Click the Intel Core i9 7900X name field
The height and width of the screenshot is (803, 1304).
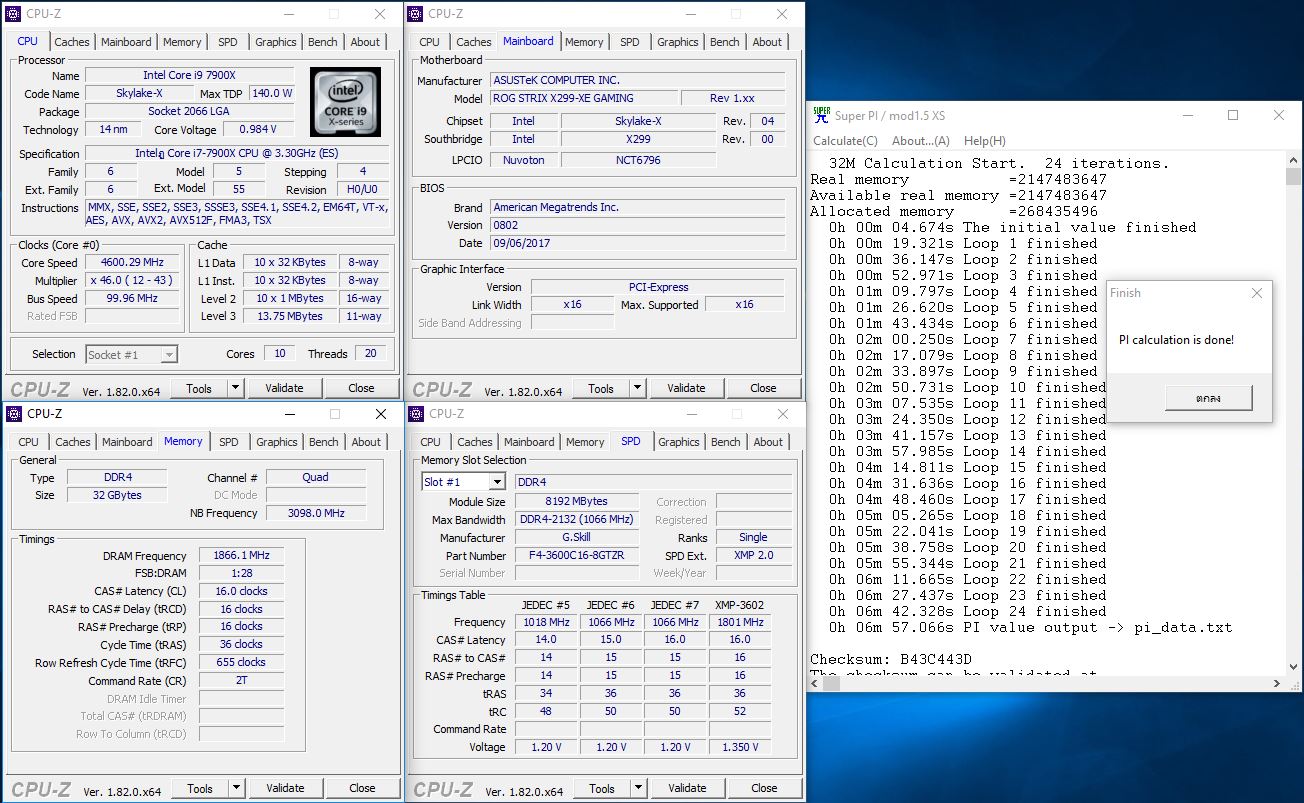coord(190,76)
